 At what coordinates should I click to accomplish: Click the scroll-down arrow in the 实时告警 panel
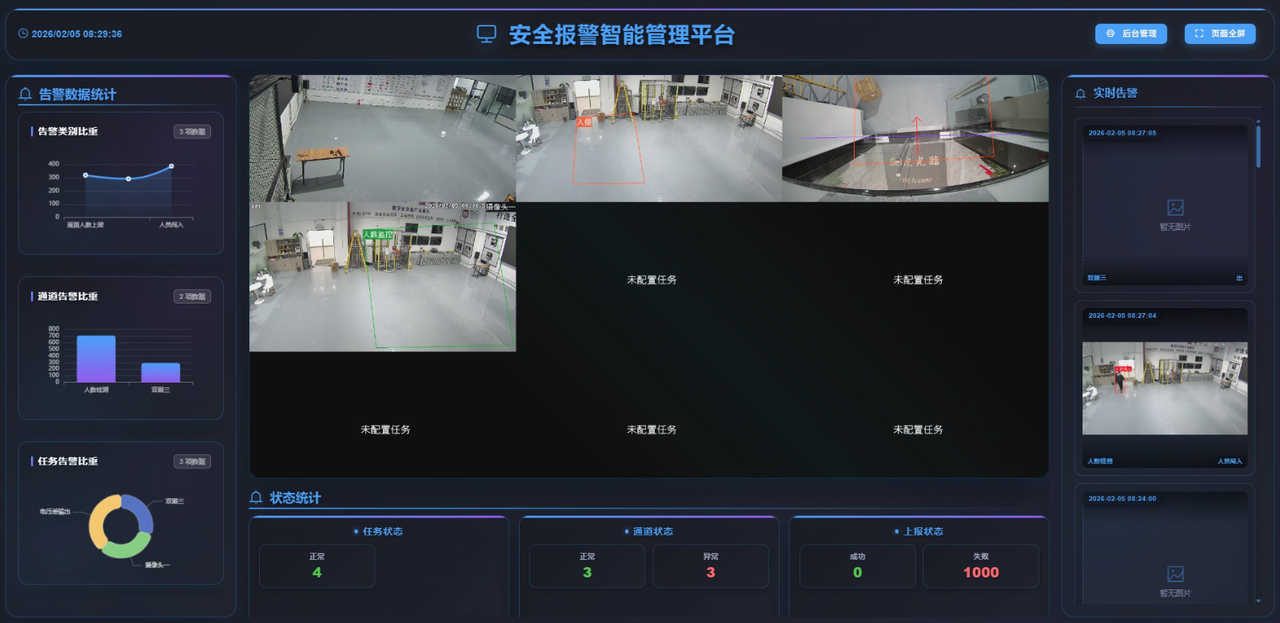(x=1258, y=601)
